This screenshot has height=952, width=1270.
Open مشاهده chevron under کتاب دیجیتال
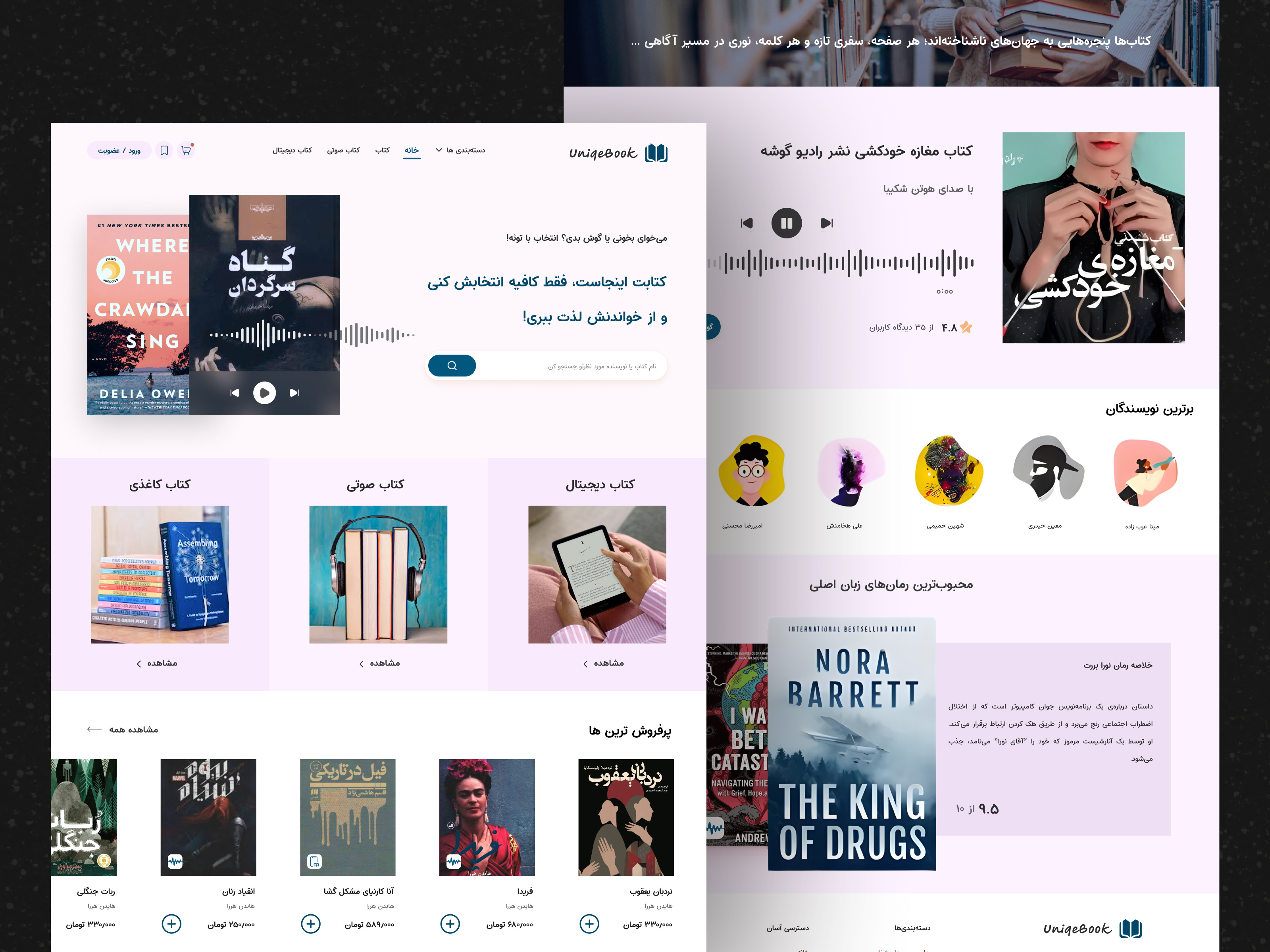pyautogui.click(x=603, y=663)
